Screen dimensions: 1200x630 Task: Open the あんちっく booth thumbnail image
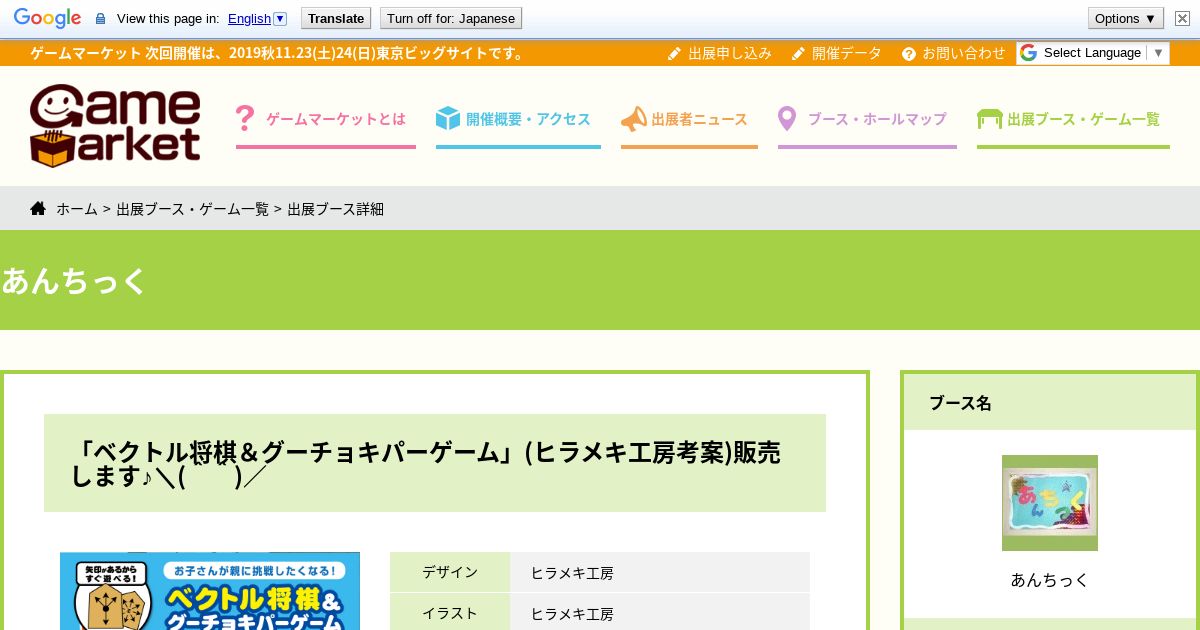pyautogui.click(x=1050, y=503)
